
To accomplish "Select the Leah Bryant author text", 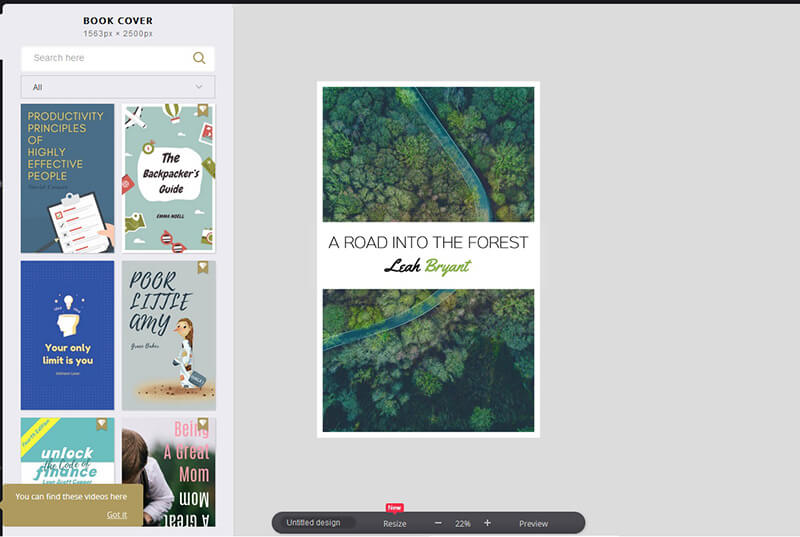I will coord(428,266).
